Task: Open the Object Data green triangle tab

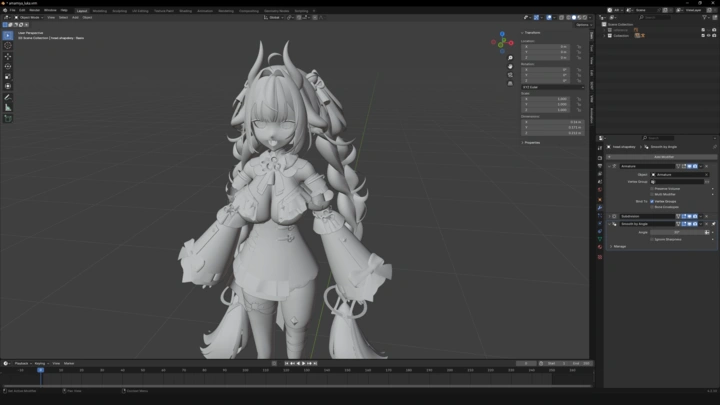Action: pos(600,239)
